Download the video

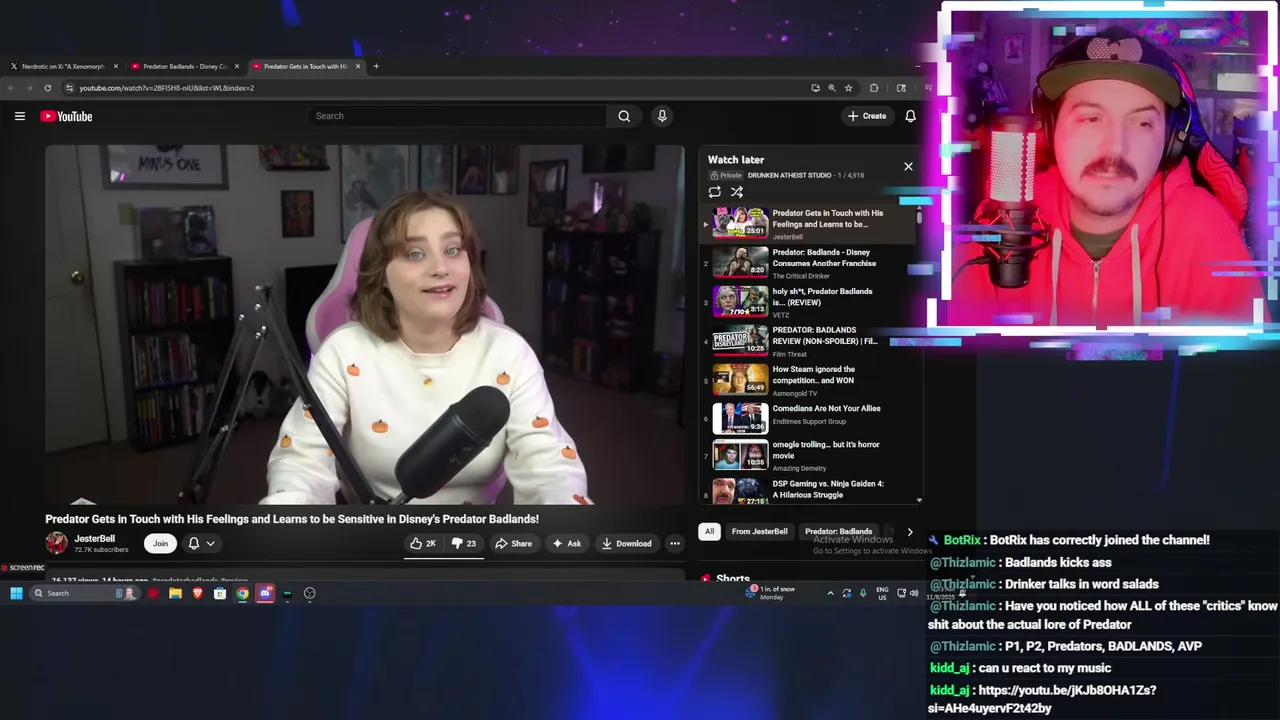click(626, 543)
